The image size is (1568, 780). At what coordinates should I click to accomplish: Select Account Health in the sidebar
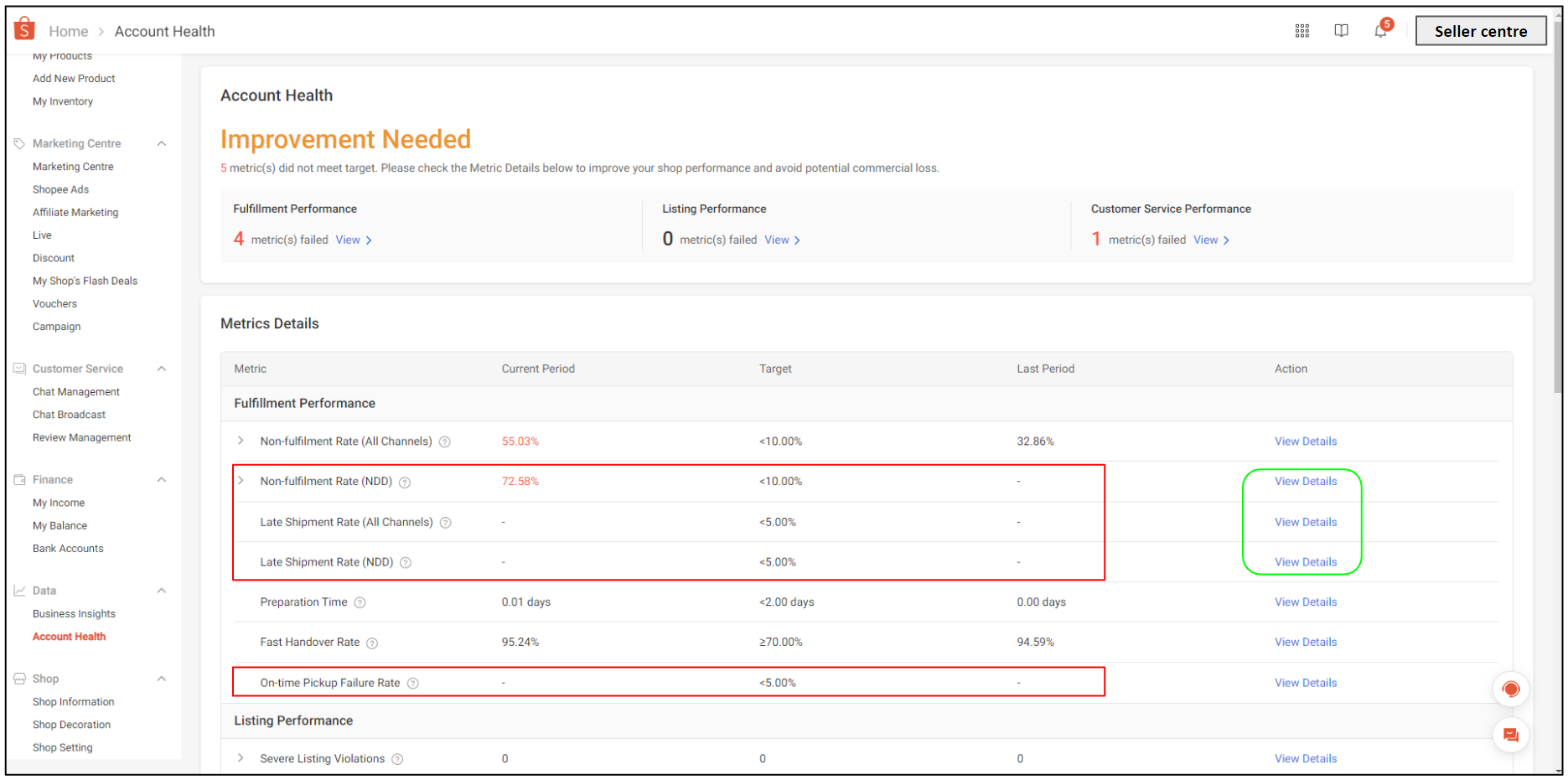point(69,636)
